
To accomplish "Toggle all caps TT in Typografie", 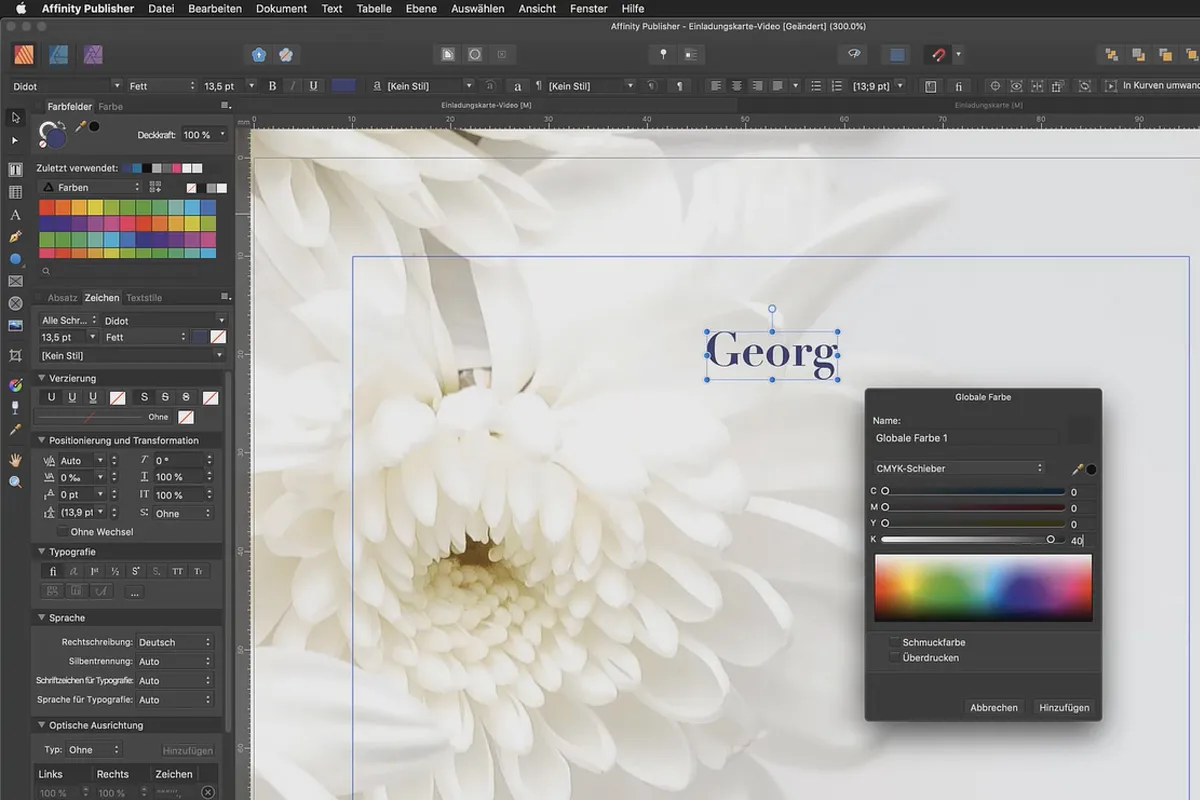I will pos(177,571).
